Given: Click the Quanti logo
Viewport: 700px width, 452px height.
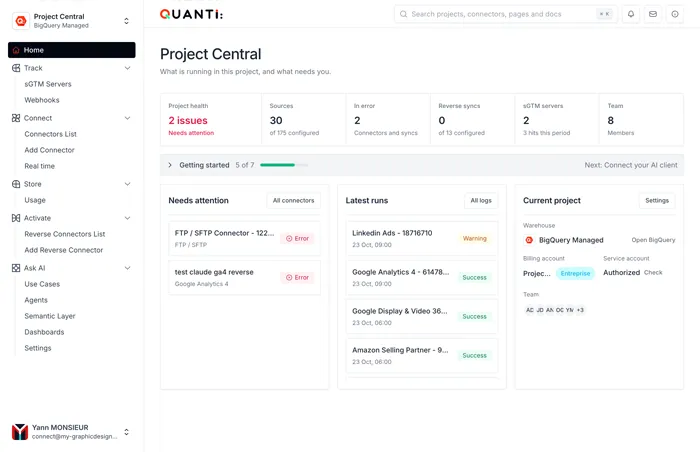Looking at the screenshot, I should pos(192,14).
